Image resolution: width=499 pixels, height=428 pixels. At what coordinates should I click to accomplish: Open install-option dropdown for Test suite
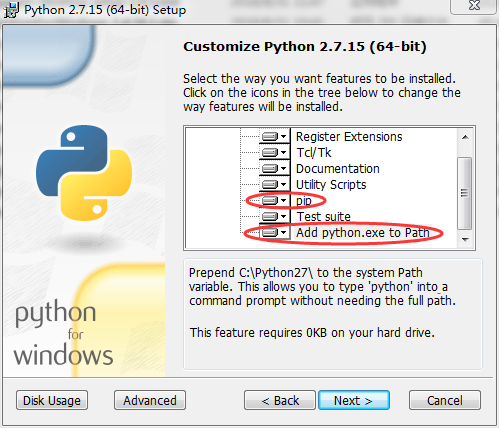coord(274,216)
